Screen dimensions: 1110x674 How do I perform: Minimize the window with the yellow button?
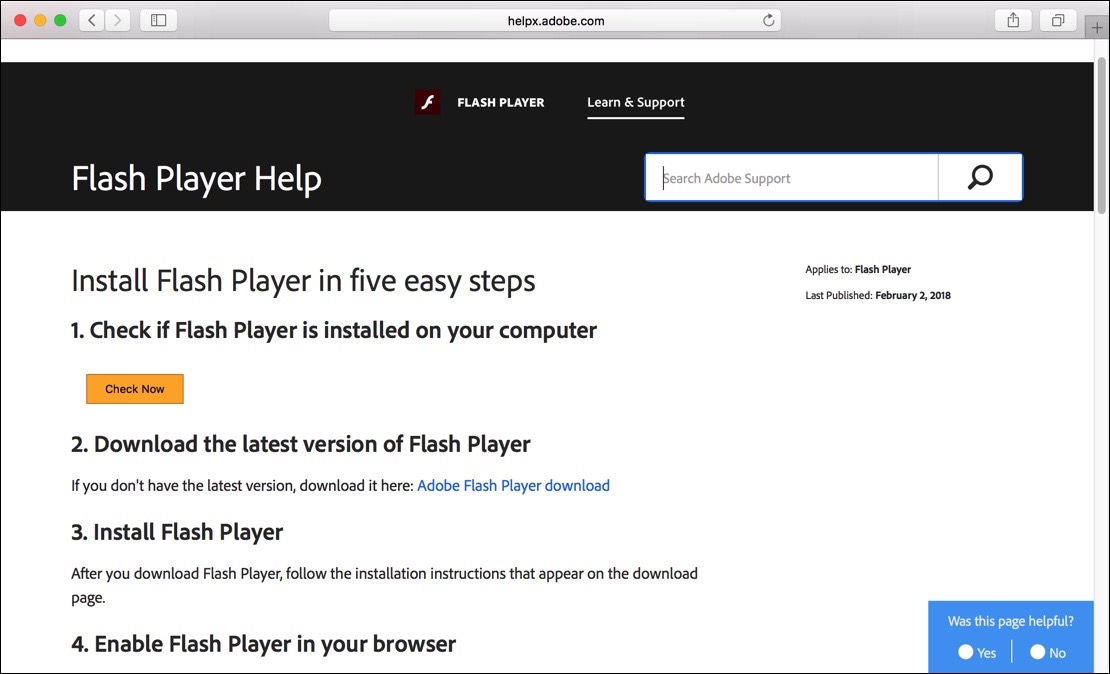coord(40,21)
